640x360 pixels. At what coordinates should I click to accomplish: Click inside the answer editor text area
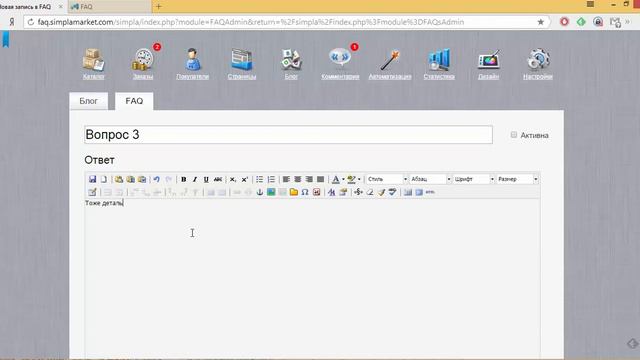pos(312,278)
